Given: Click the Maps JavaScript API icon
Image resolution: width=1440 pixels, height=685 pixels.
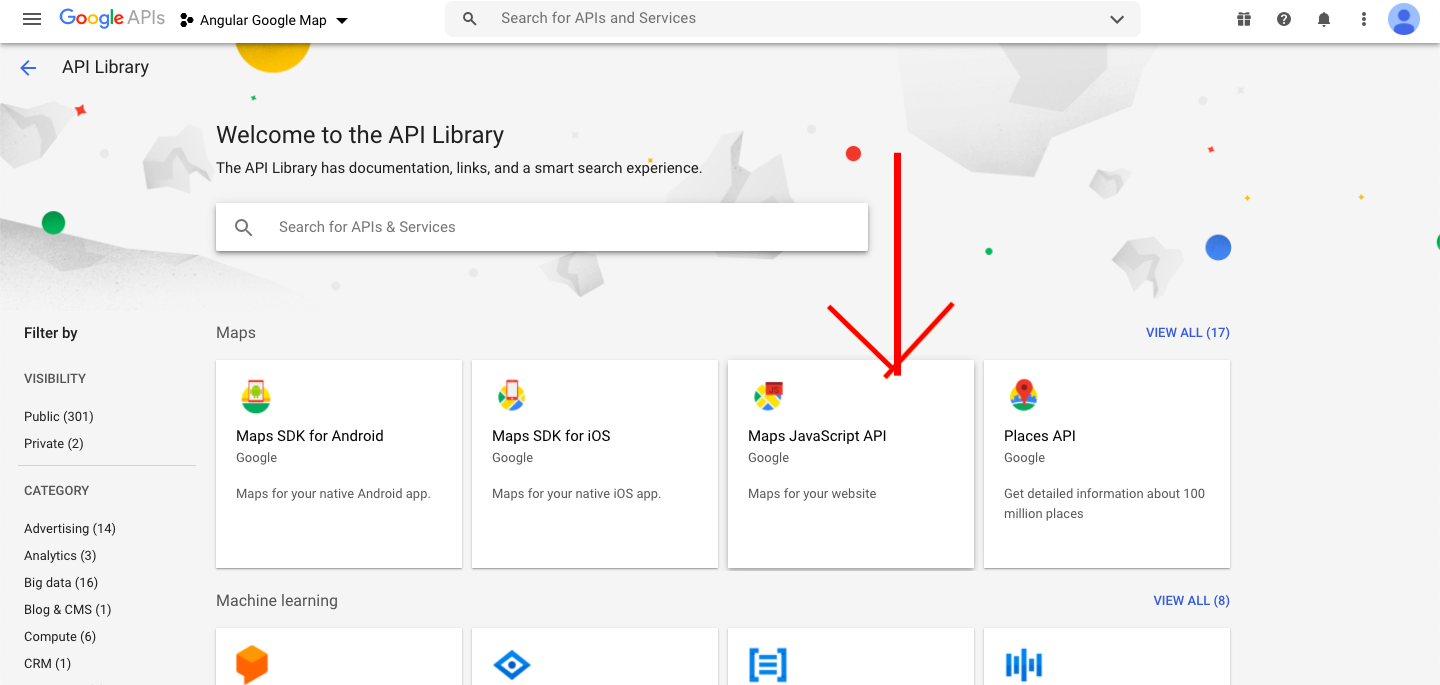Looking at the screenshot, I should [x=768, y=396].
